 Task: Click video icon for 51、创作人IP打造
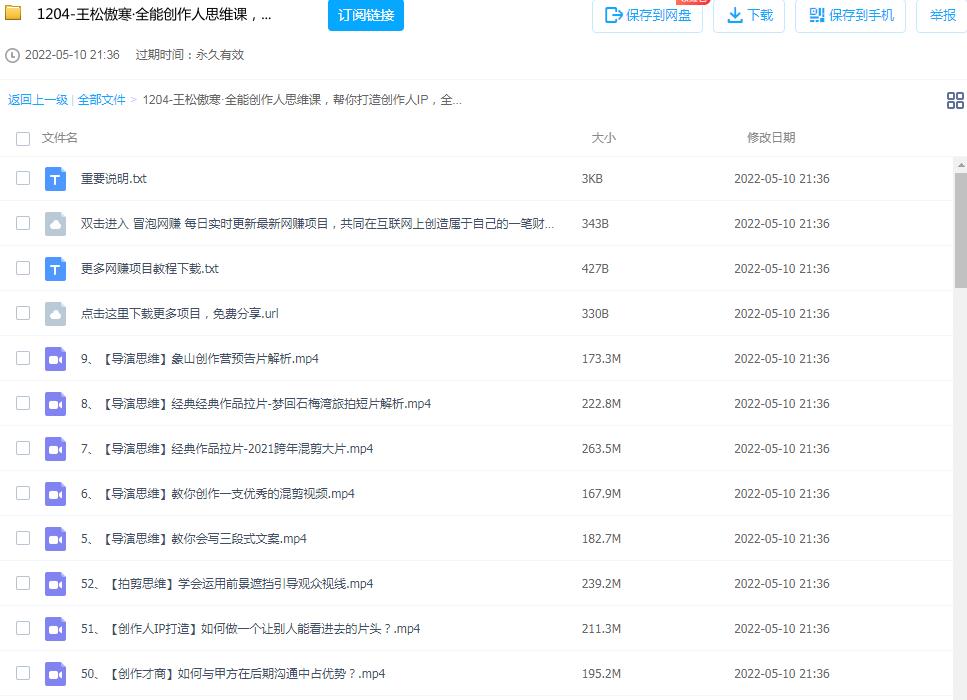click(x=56, y=629)
